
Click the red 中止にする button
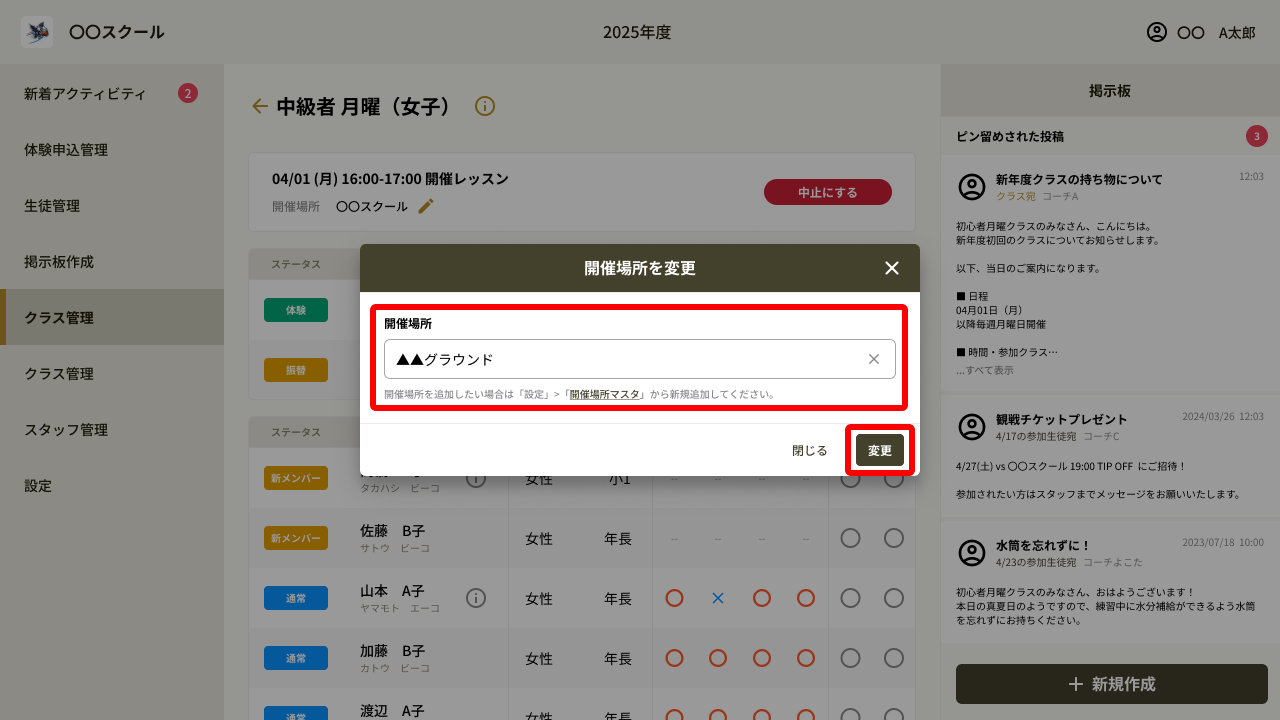[827, 192]
